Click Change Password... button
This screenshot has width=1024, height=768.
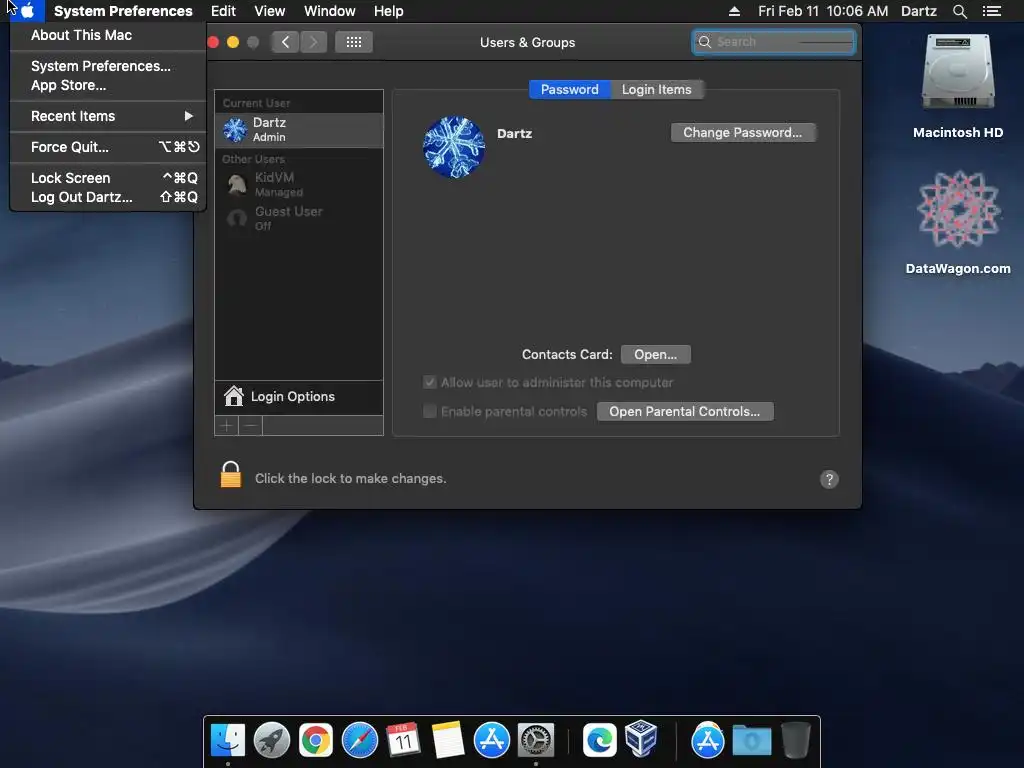tap(743, 133)
